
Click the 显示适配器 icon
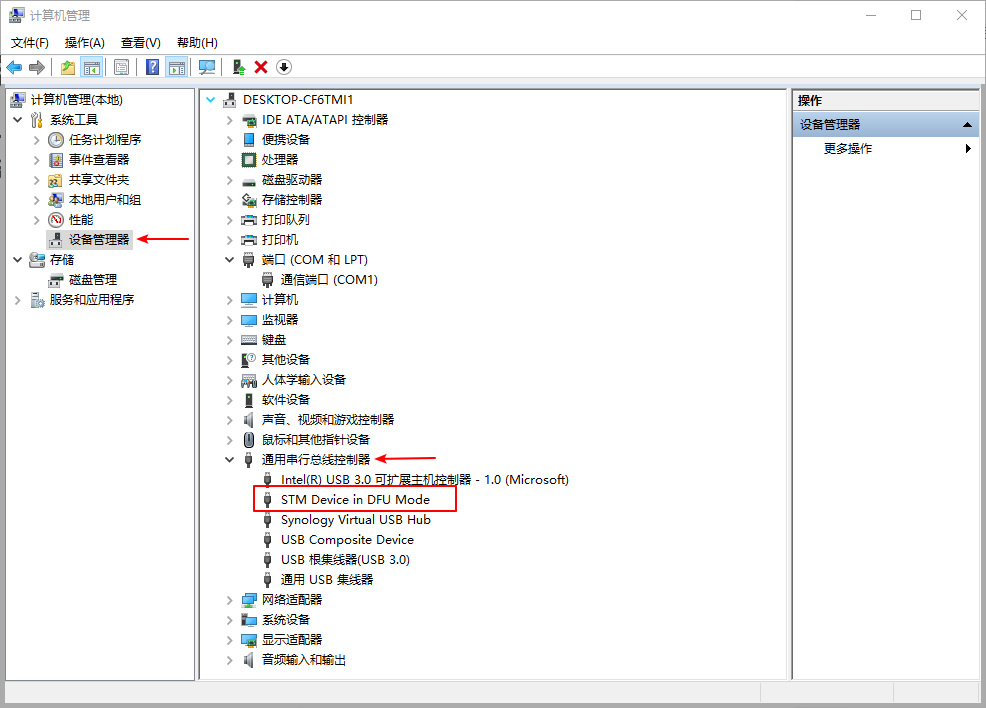[249, 640]
